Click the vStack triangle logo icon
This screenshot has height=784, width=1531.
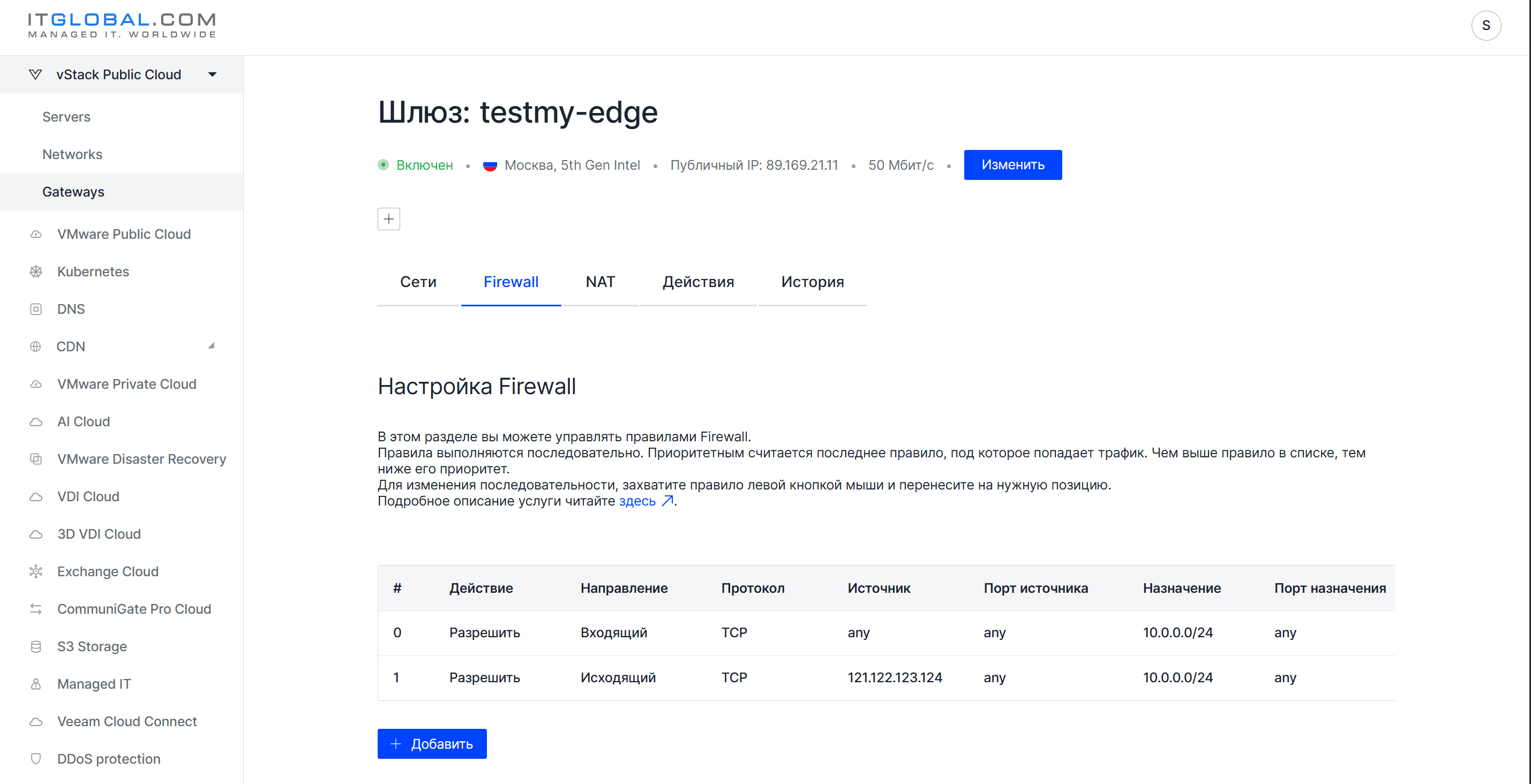(x=35, y=74)
